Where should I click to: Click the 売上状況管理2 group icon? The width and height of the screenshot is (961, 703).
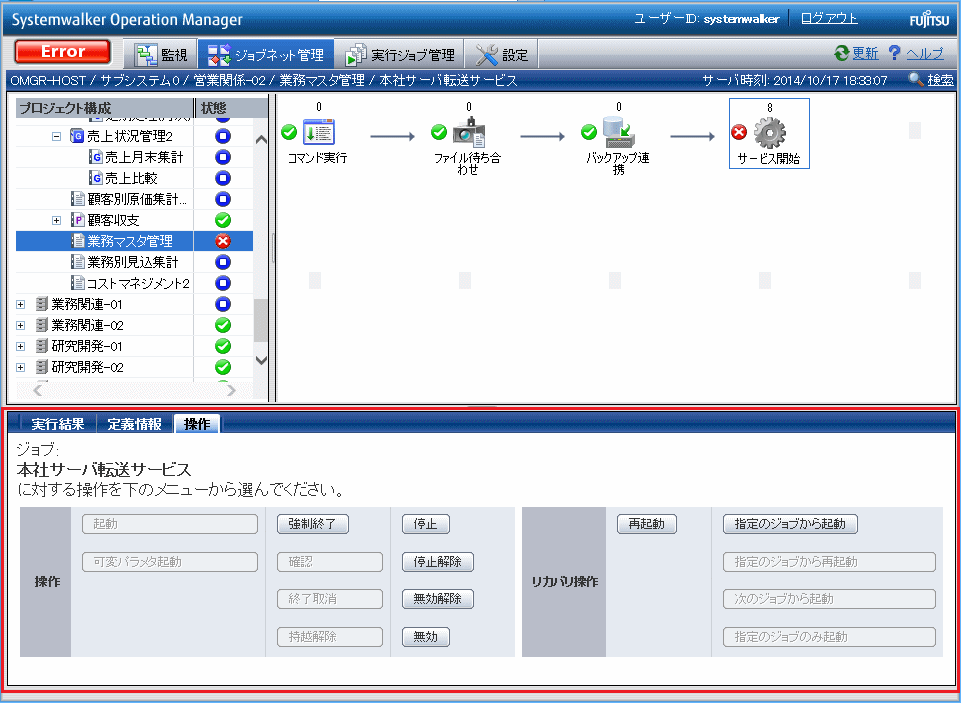click(77, 136)
